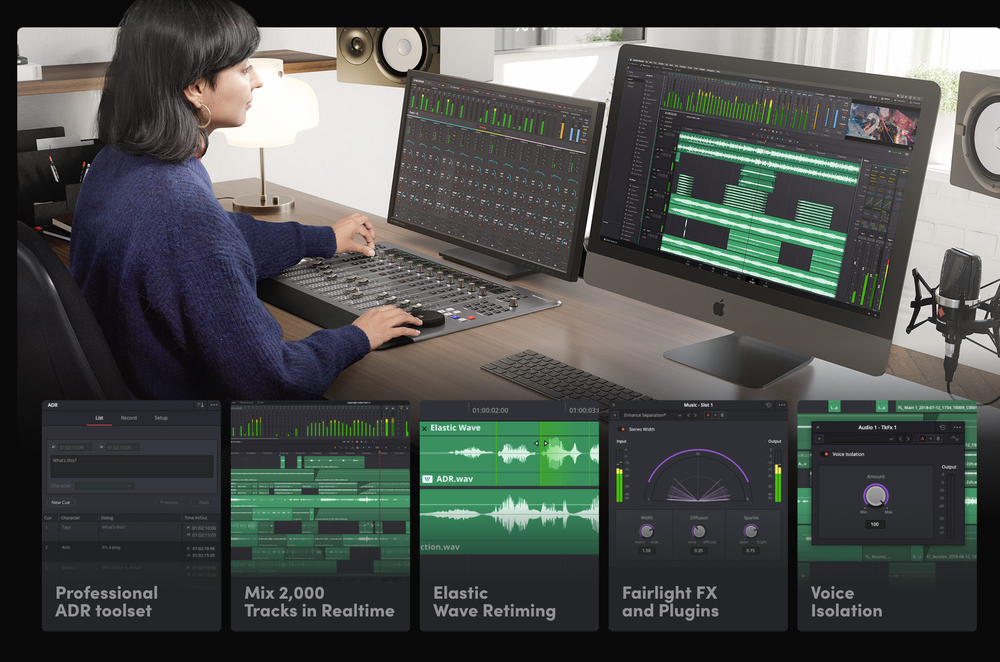Open the Enhance Separation preset dropdown
This screenshot has height=662, width=1000.
pos(652,415)
